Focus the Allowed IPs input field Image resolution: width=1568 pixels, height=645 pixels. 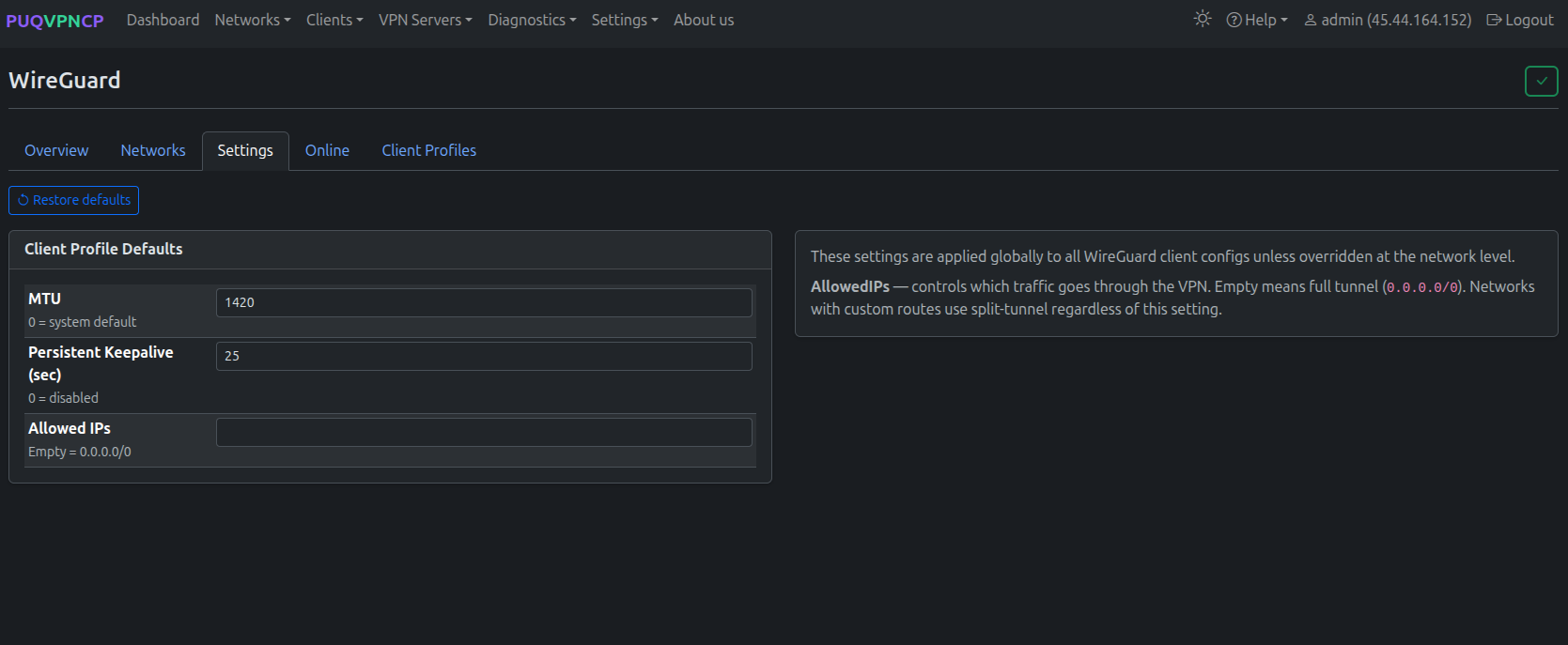click(484, 432)
